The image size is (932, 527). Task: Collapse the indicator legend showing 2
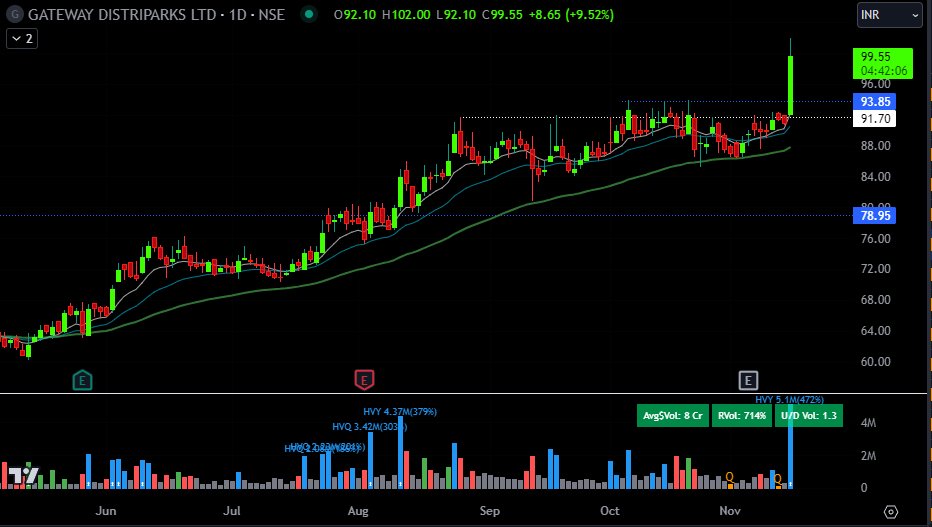(22, 39)
